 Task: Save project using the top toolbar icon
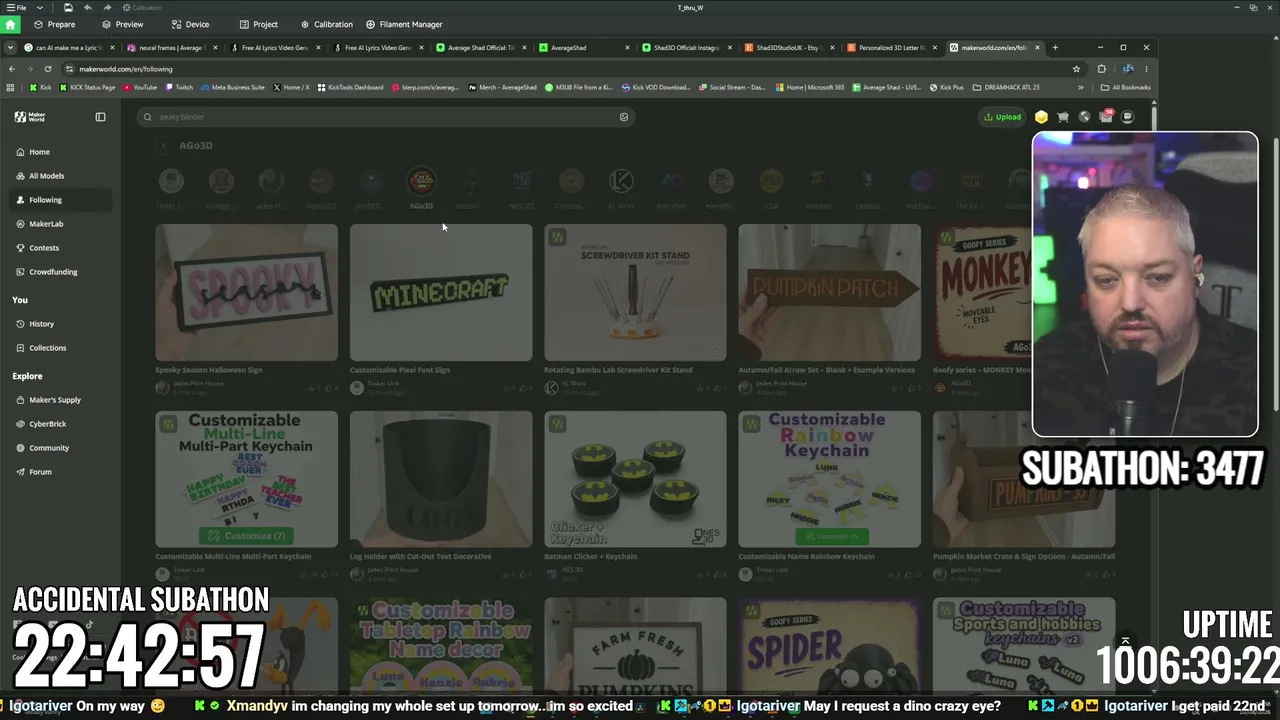[x=68, y=7]
